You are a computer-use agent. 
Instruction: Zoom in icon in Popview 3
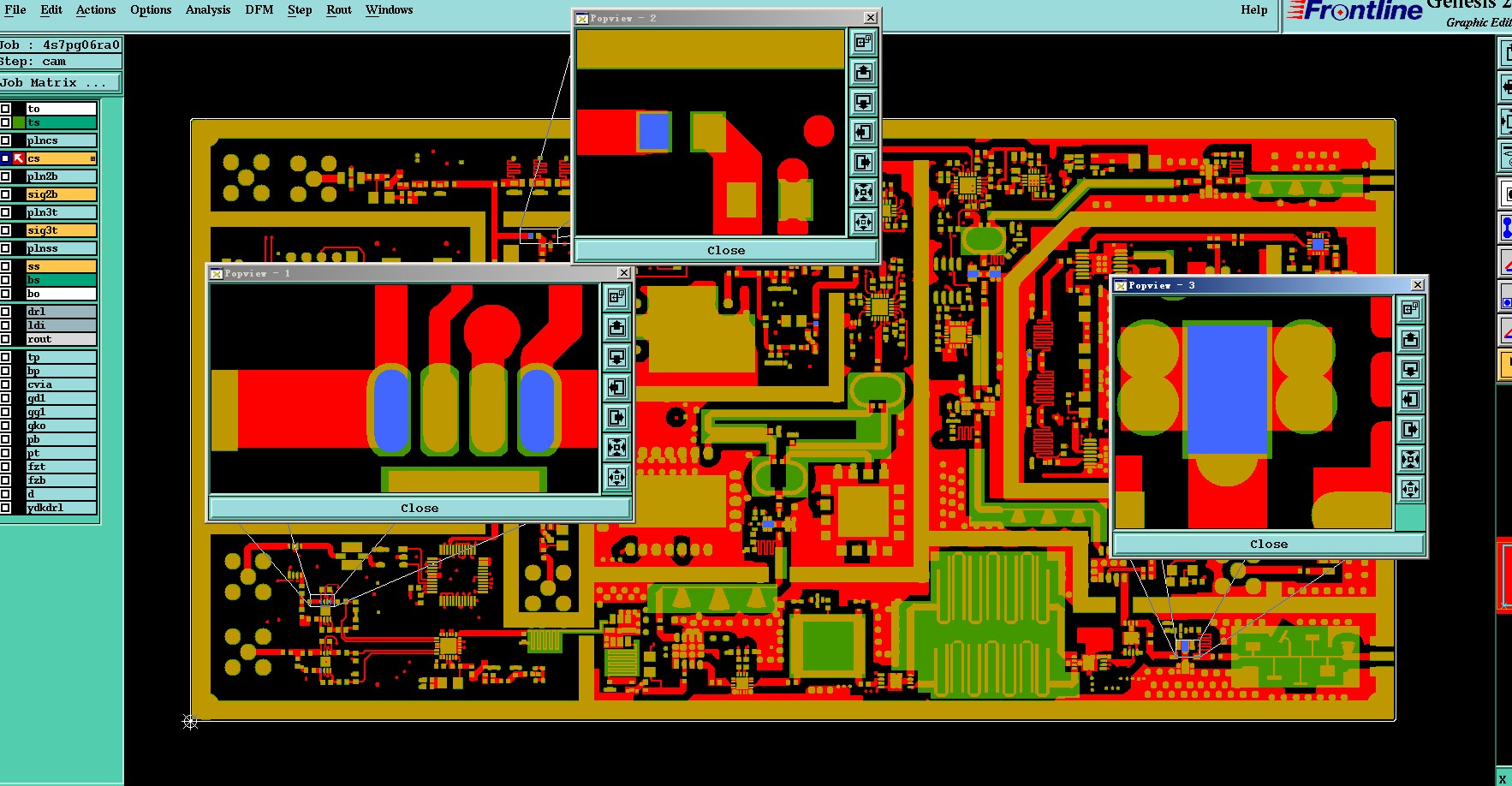click(1410, 459)
